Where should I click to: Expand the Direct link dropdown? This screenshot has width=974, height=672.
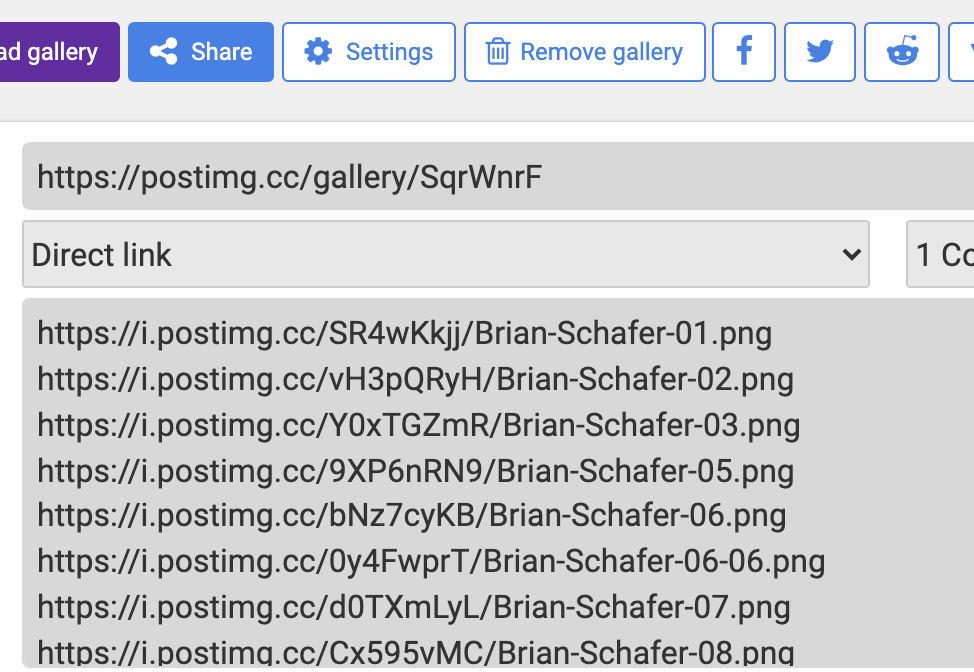(445, 255)
